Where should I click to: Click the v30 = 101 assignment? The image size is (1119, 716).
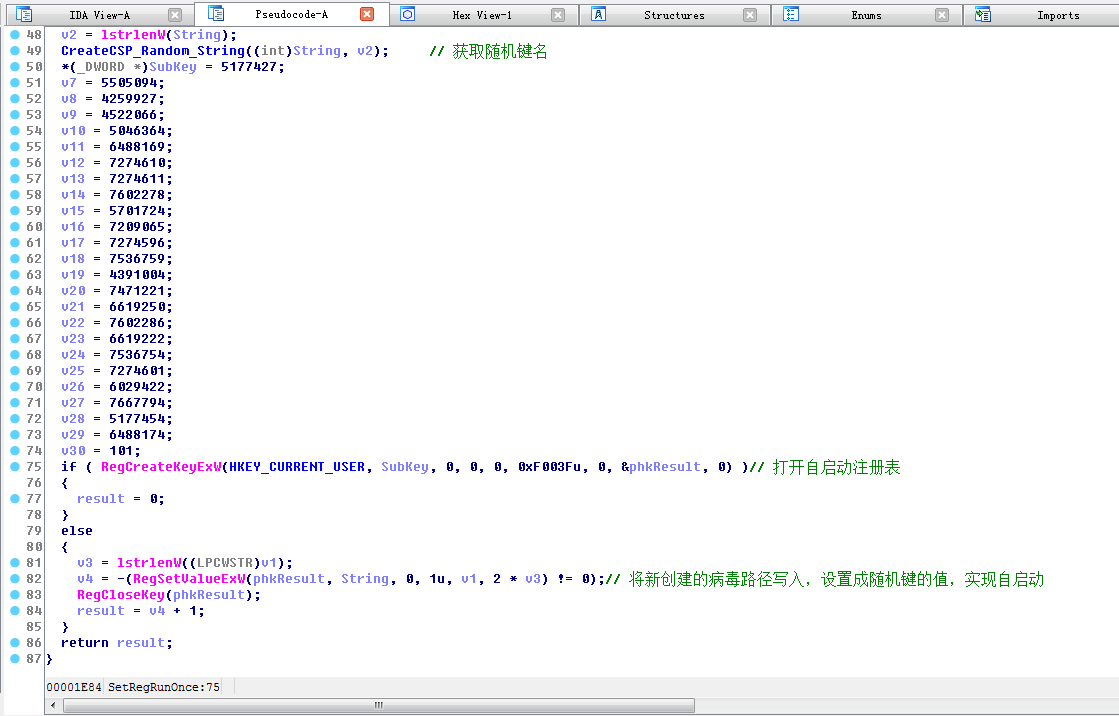pos(101,451)
